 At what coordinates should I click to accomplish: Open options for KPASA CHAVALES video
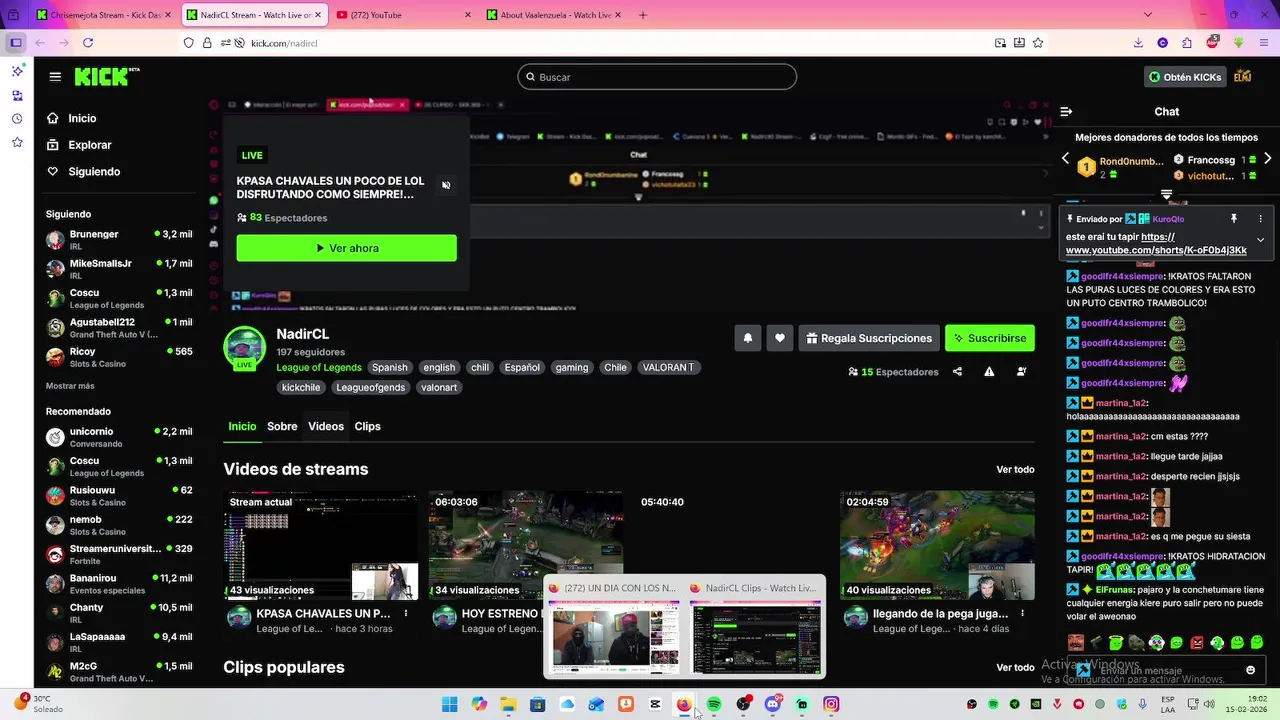(x=406, y=613)
